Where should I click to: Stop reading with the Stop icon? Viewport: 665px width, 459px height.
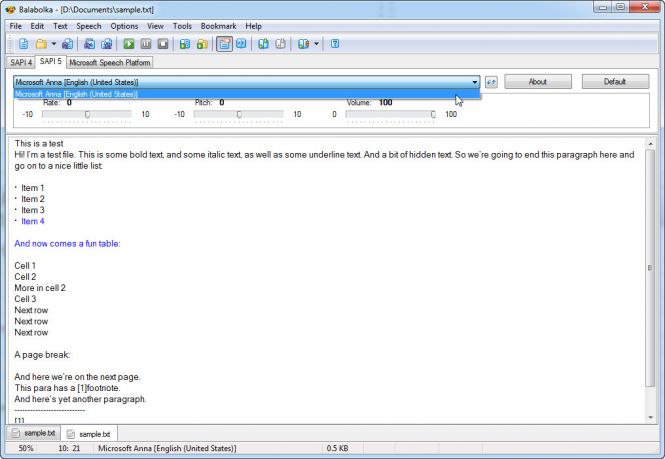162,44
